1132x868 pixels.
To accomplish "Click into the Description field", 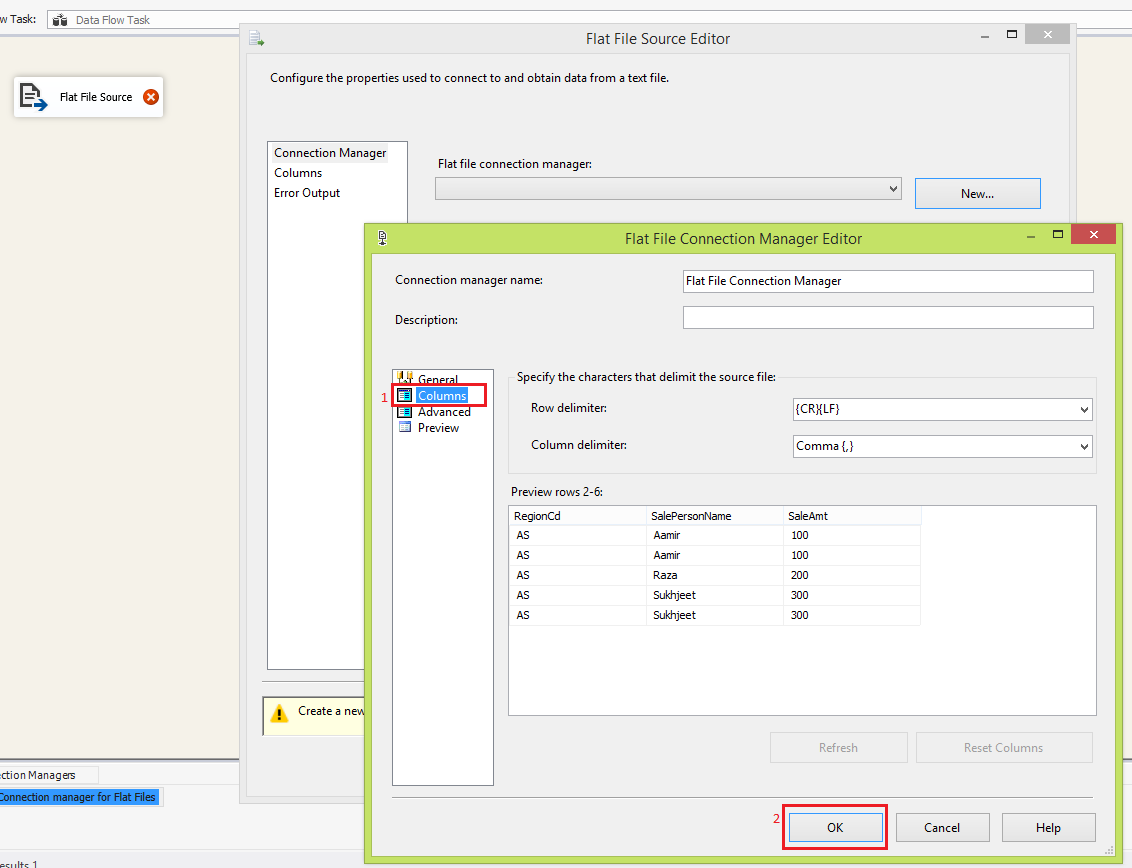I will click(x=887, y=317).
